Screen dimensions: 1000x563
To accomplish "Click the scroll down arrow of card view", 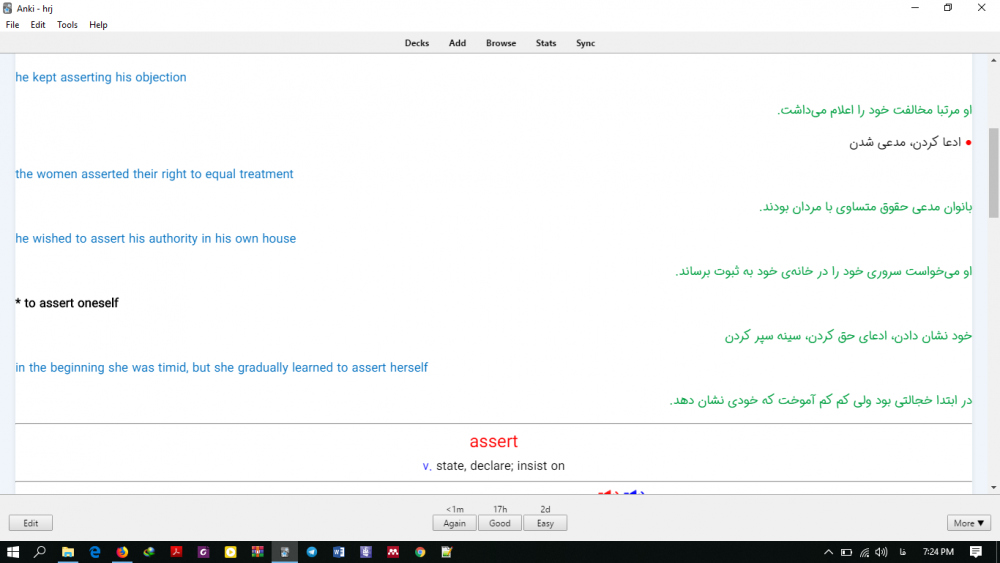I will coord(993,487).
